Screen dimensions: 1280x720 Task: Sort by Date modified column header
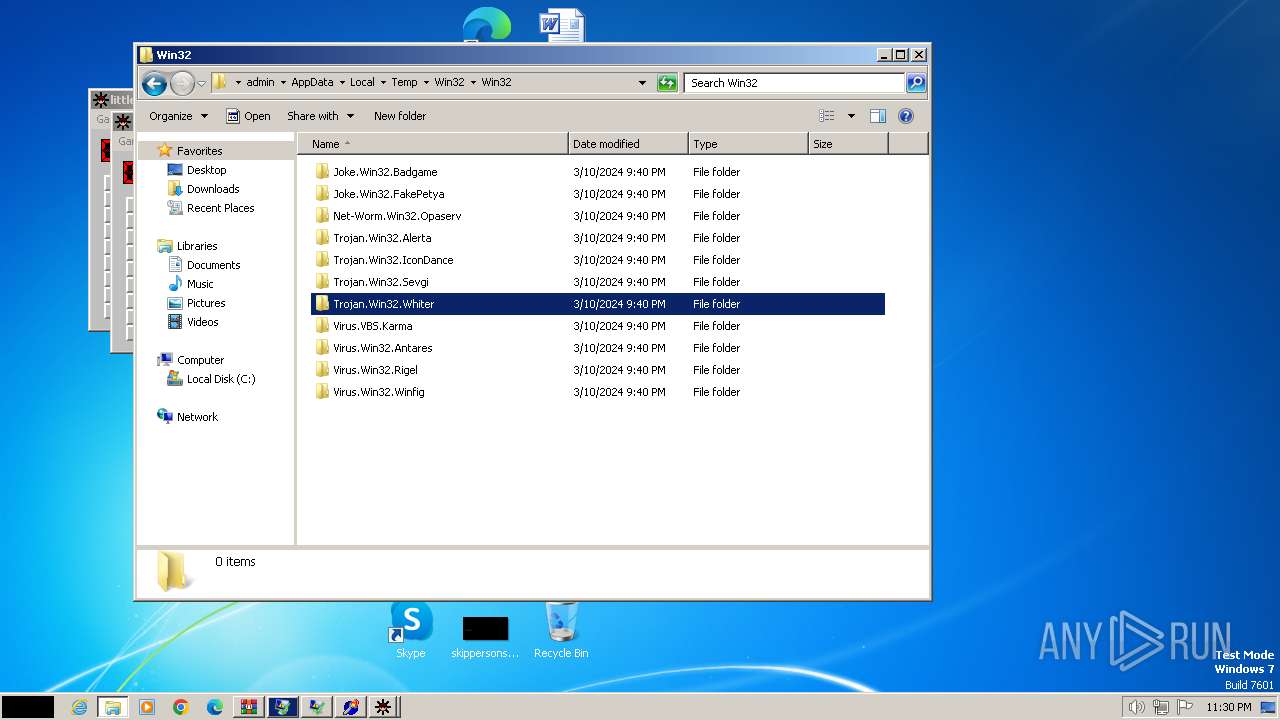pos(628,144)
